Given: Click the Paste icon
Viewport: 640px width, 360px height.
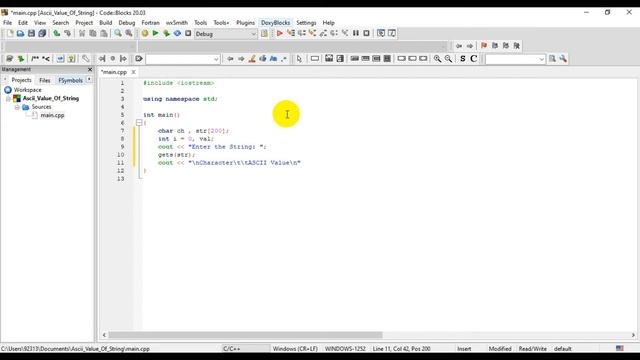Looking at the screenshot, I should tap(104, 33).
